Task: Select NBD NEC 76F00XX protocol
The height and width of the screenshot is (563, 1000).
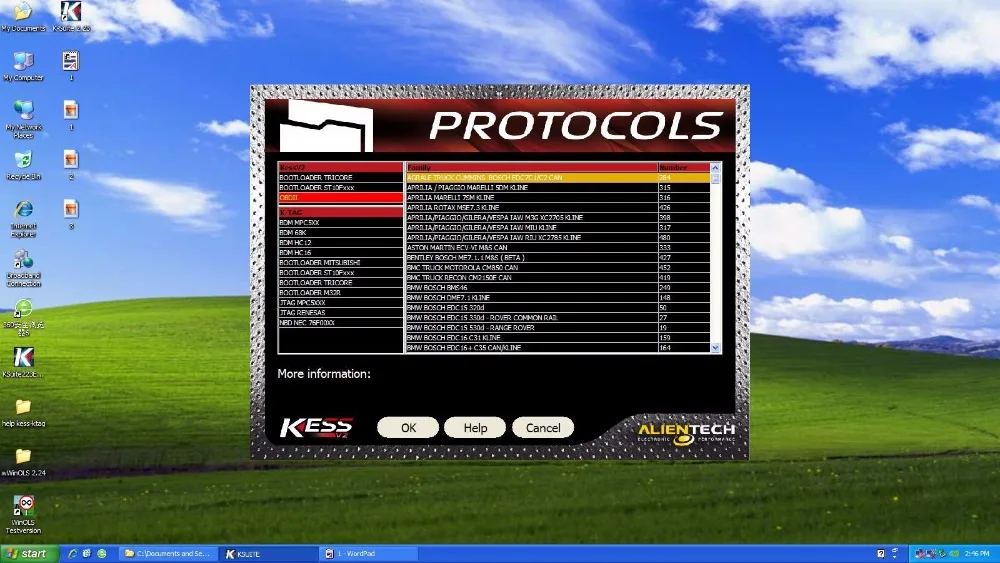Action: 341,323
